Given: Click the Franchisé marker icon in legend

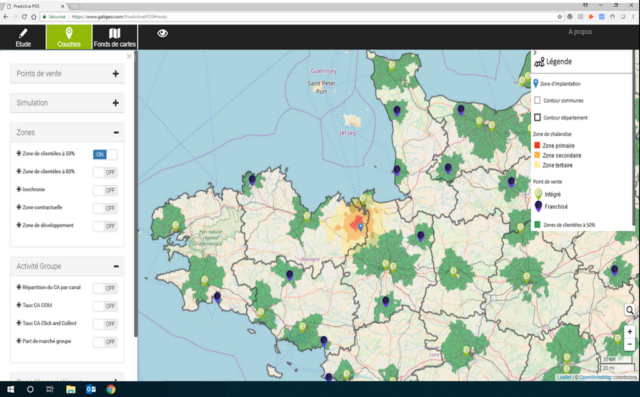Looking at the screenshot, I should (538, 206).
